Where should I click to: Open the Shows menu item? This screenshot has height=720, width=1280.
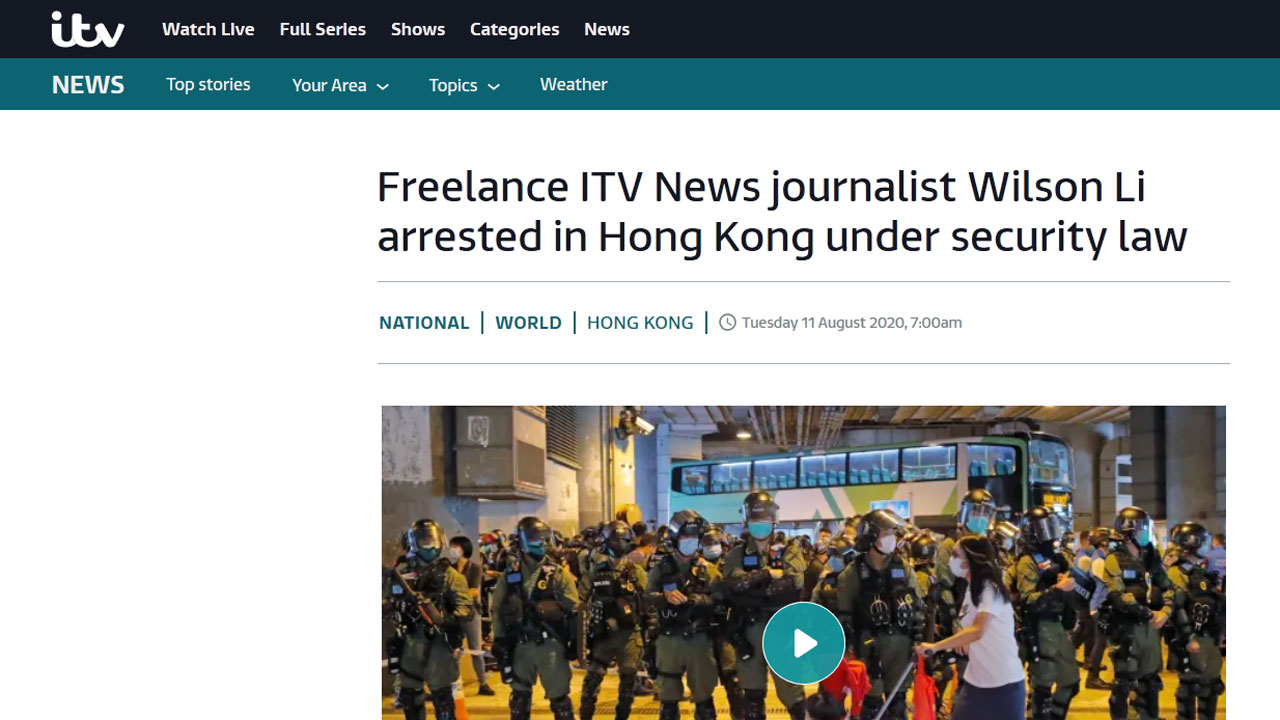coord(418,29)
